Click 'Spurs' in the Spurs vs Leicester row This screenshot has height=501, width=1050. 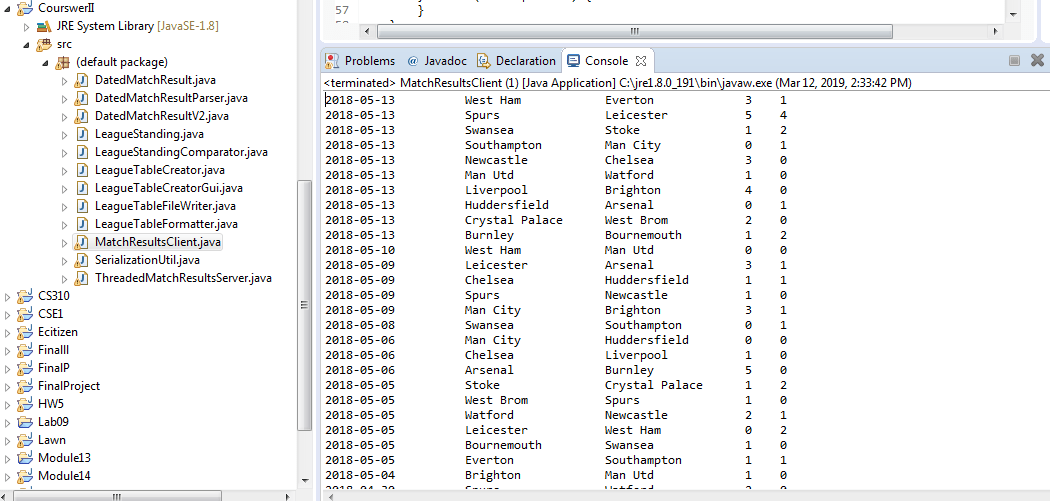[x=482, y=115]
